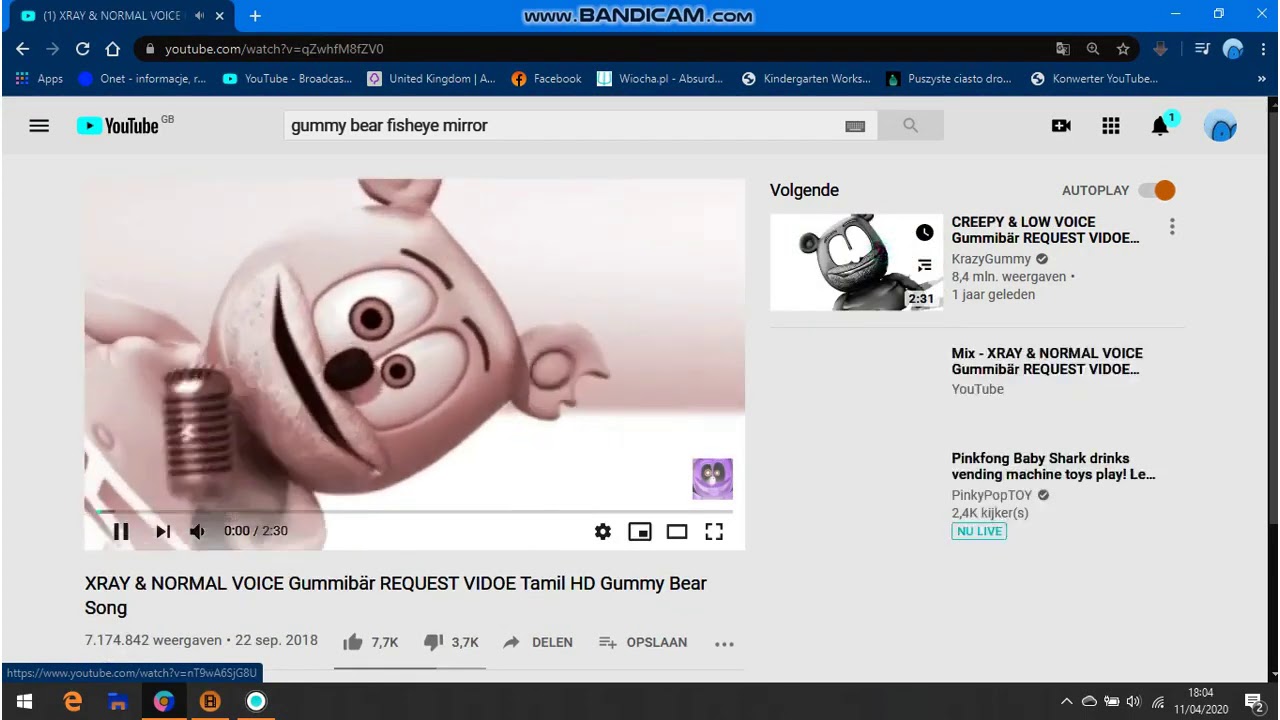
Task: Show more bookmarks with the chevron
Action: coord(1262,79)
